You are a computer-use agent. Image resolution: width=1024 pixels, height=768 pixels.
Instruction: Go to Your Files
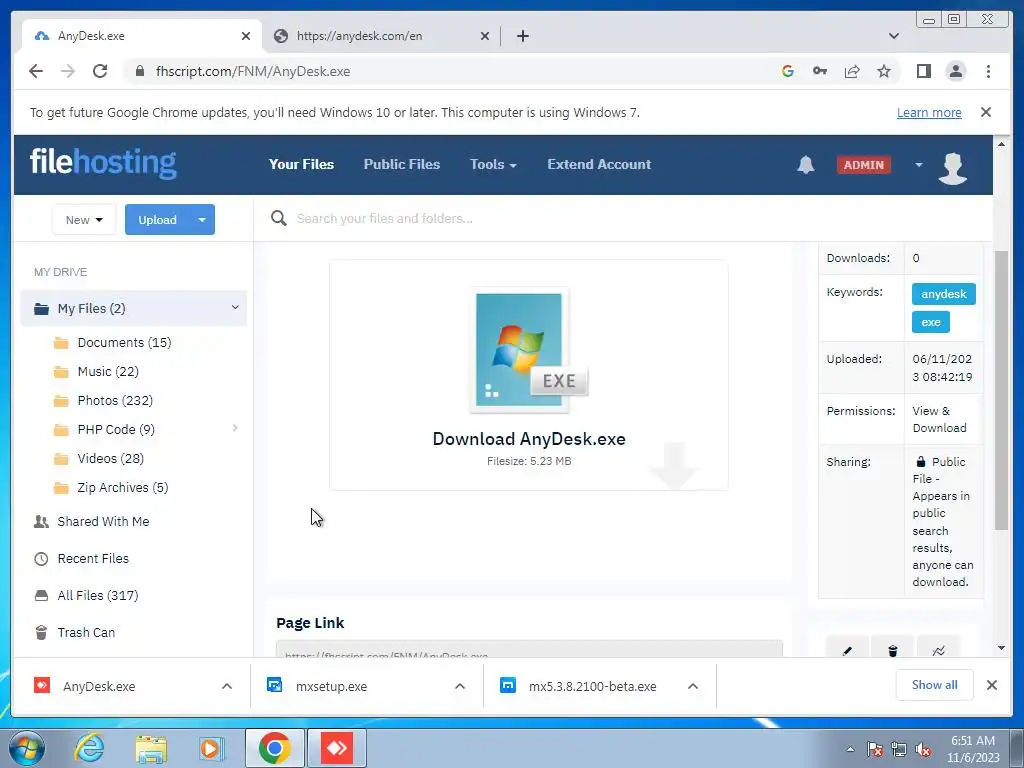(x=301, y=165)
